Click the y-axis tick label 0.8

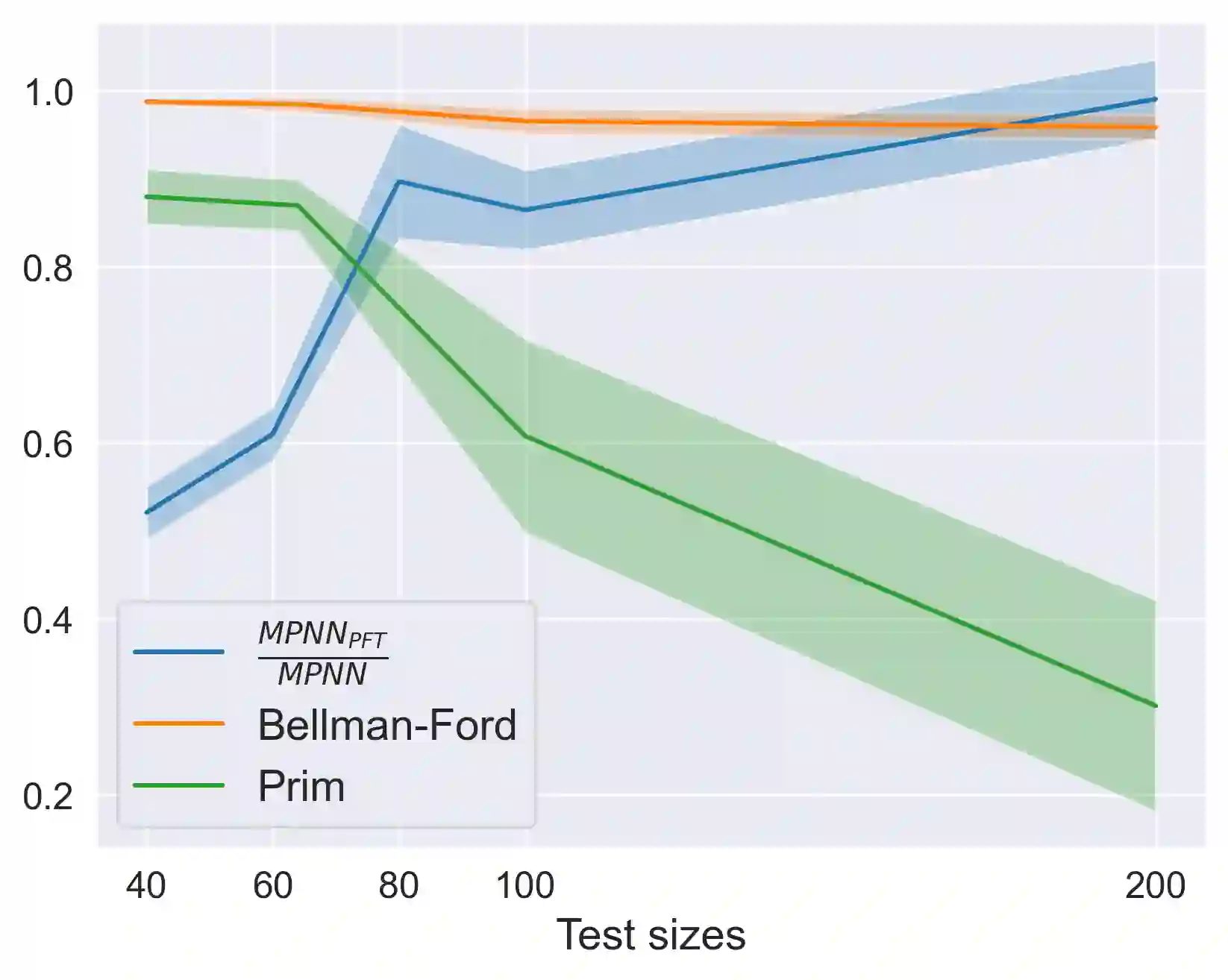pos(48,268)
